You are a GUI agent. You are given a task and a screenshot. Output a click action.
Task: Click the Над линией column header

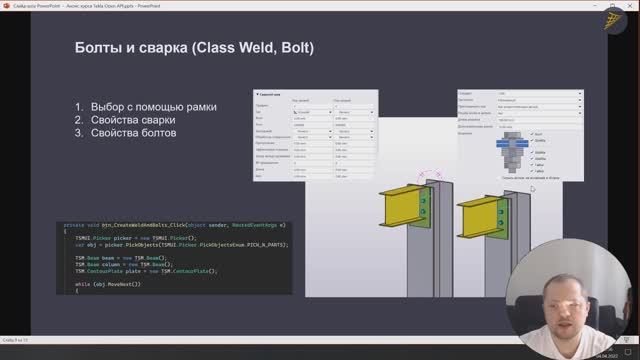pyautogui.click(x=300, y=100)
